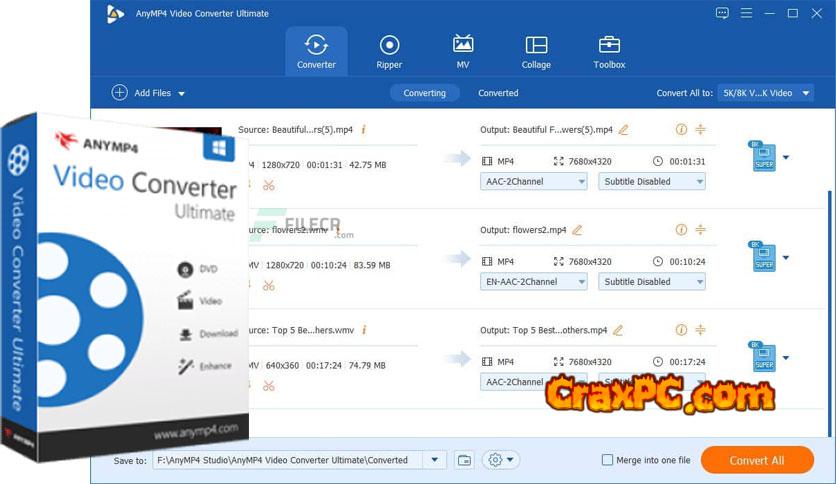Show info for the Top 5 output file
This screenshot has width=836, height=484.
click(681, 330)
